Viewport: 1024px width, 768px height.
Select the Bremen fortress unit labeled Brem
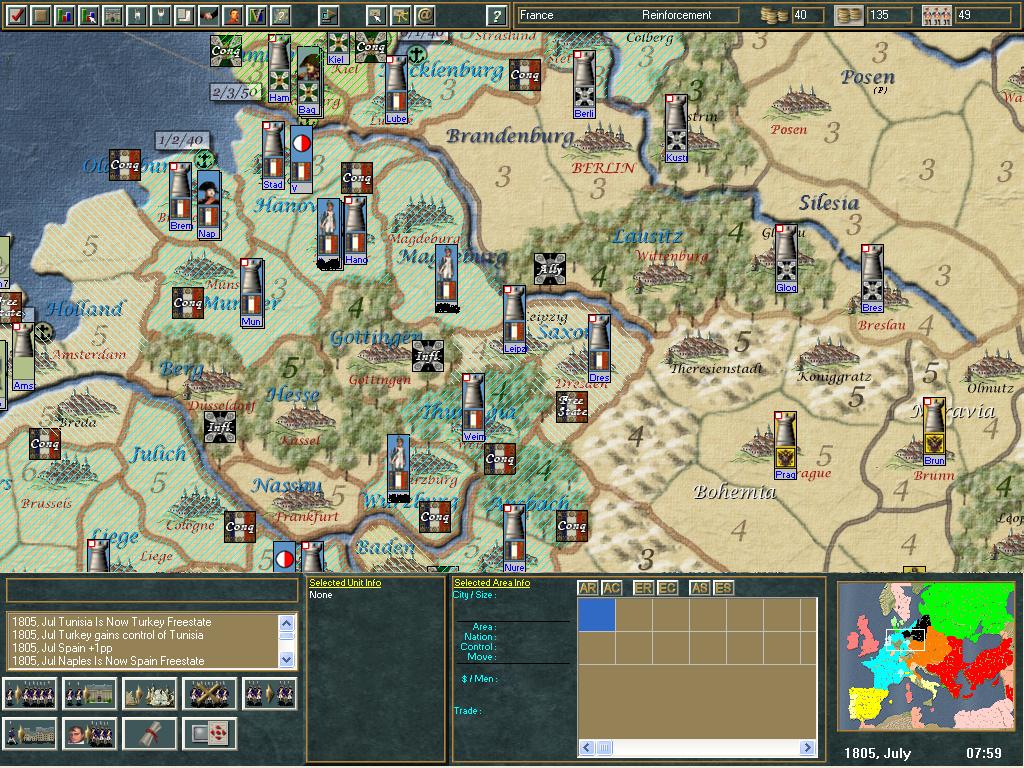(180, 197)
